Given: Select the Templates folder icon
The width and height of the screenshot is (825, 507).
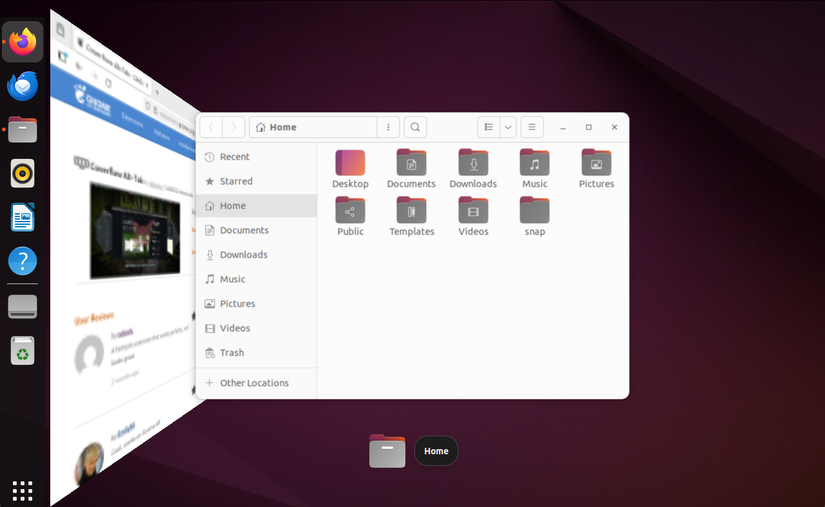Looking at the screenshot, I should tap(411, 210).
